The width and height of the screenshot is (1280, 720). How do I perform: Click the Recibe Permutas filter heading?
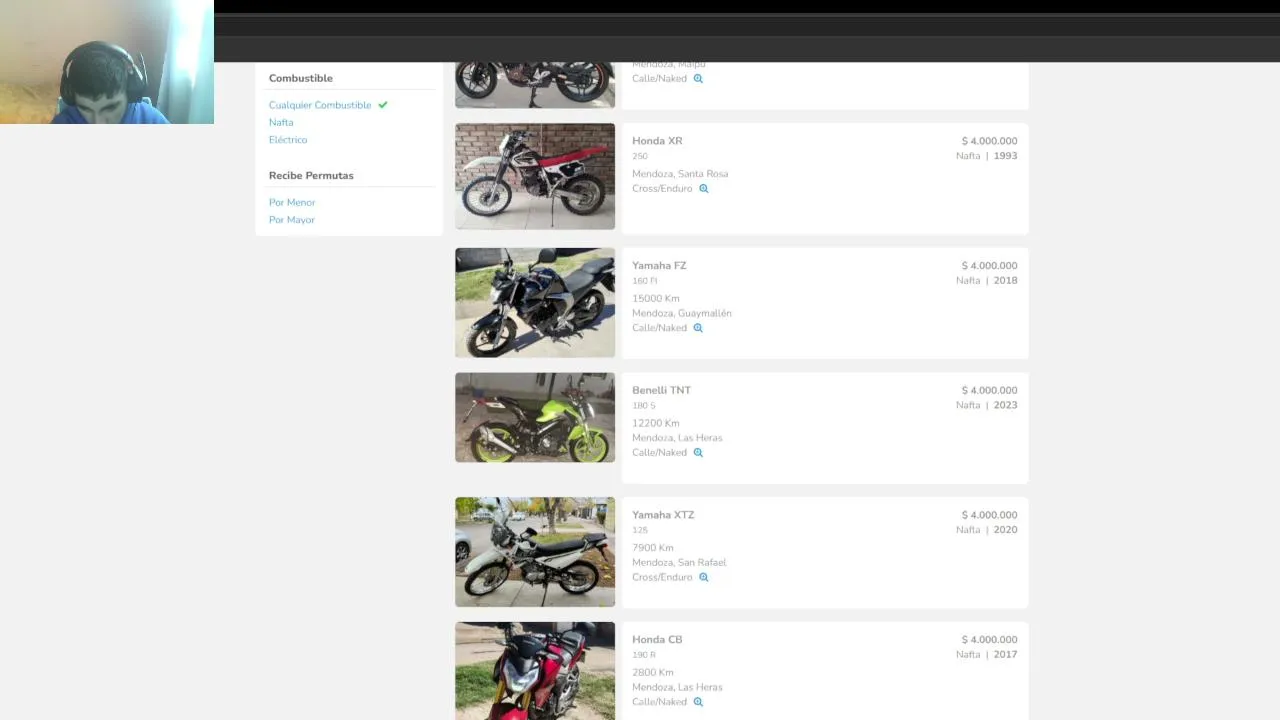pos(311,176)
